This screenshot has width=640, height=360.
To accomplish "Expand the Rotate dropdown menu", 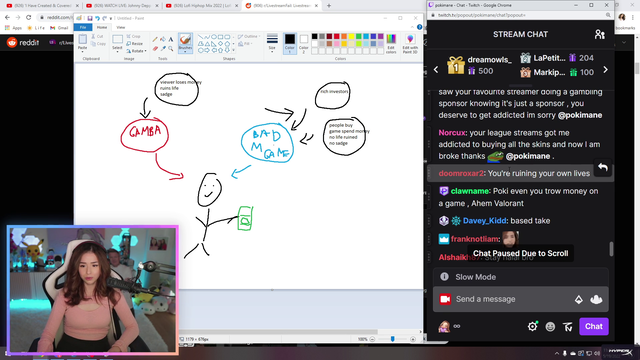I will pos(136,51).
